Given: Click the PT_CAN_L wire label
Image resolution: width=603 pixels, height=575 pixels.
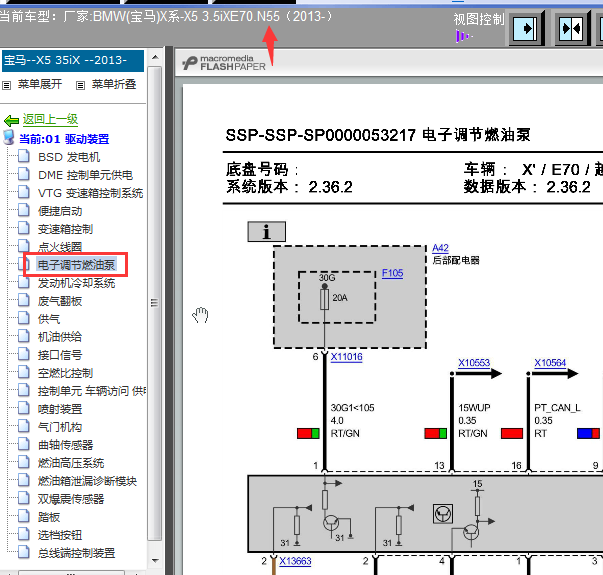Looking at the screenshot, I should click(x=557, y=408).
